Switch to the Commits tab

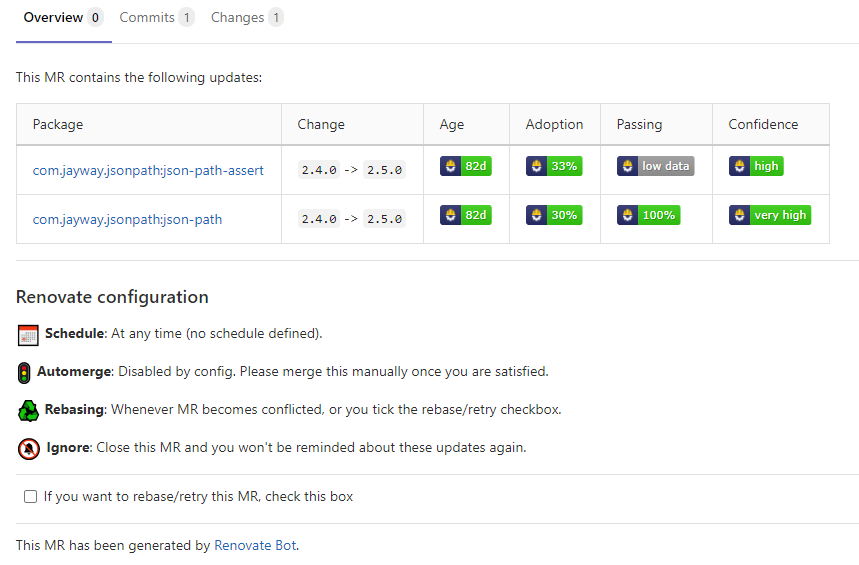click(157, 18)
